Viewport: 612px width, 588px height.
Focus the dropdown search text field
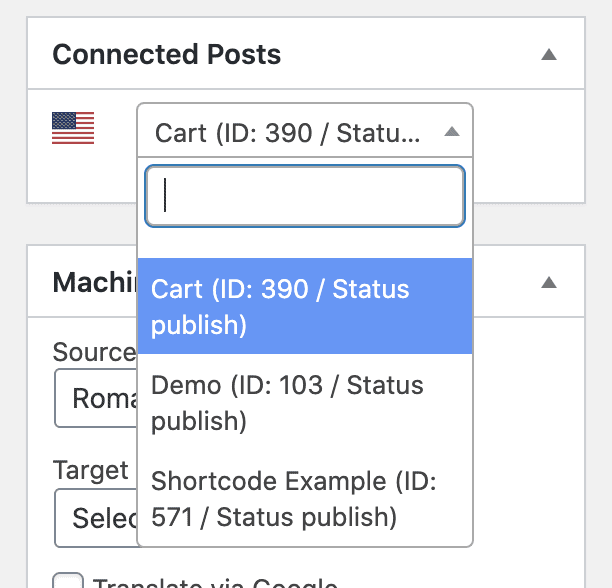tap(305, 196)
